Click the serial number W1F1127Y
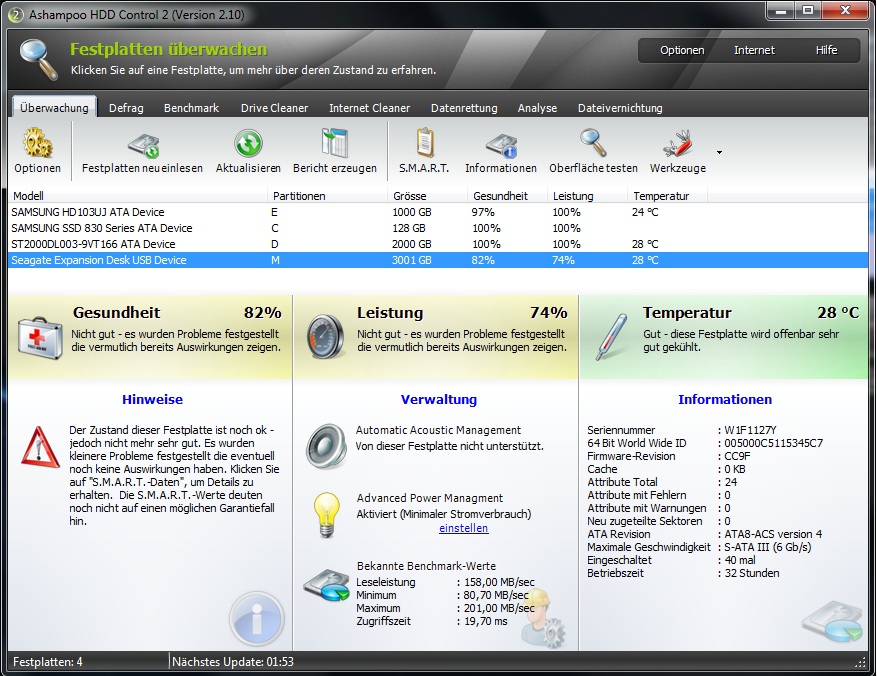 pyautogui.click(x=750, y=430)
